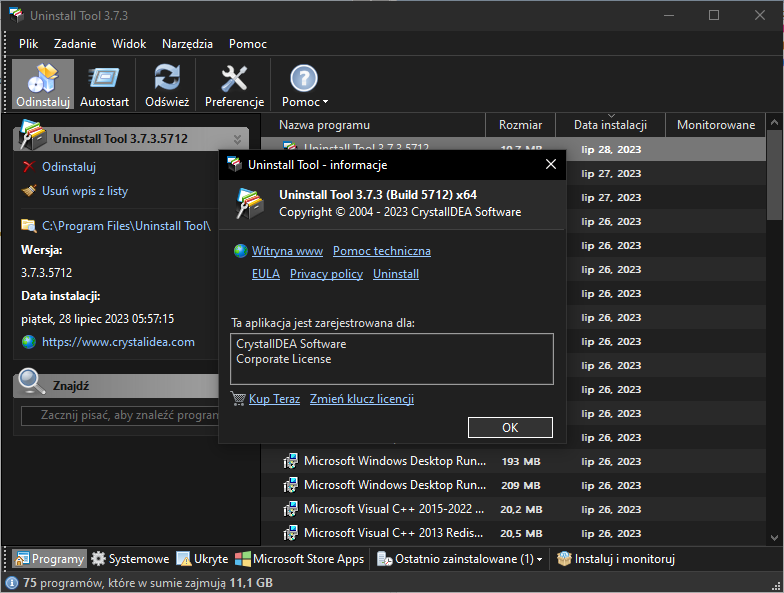Open the Autostart toolbar view
The width and height of the screenshot is (784, 593).
[x=104, y=84]
